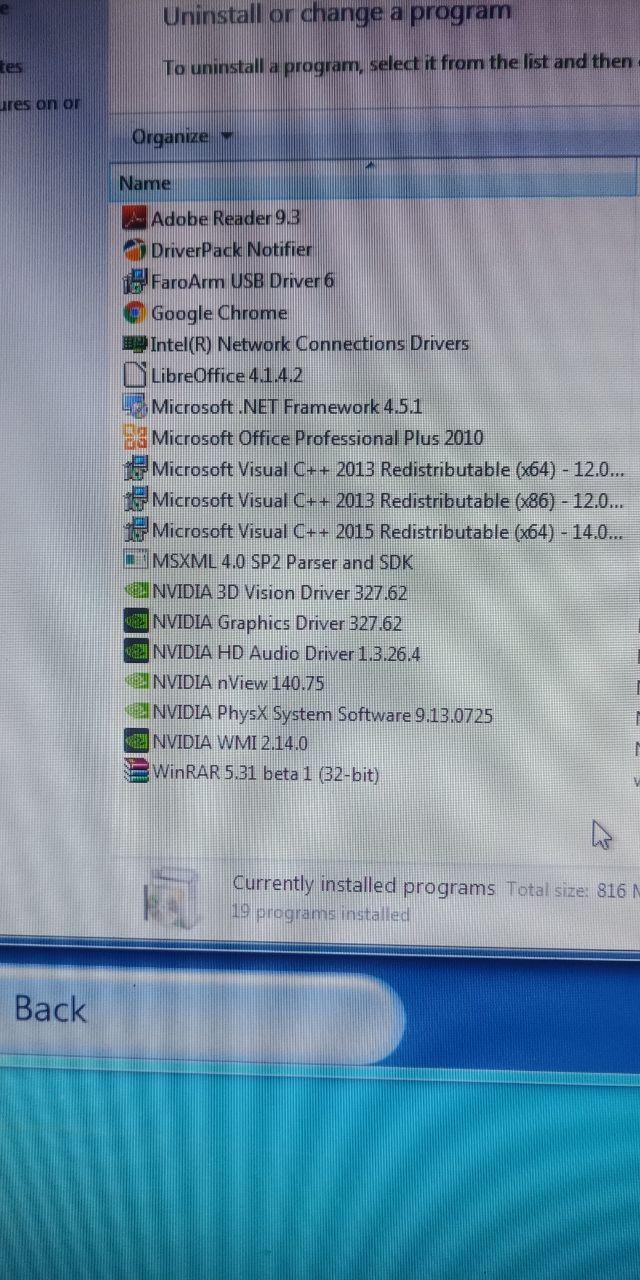Open the Organize dropdown menu
640x1280 pixels.
coord(181,137)
